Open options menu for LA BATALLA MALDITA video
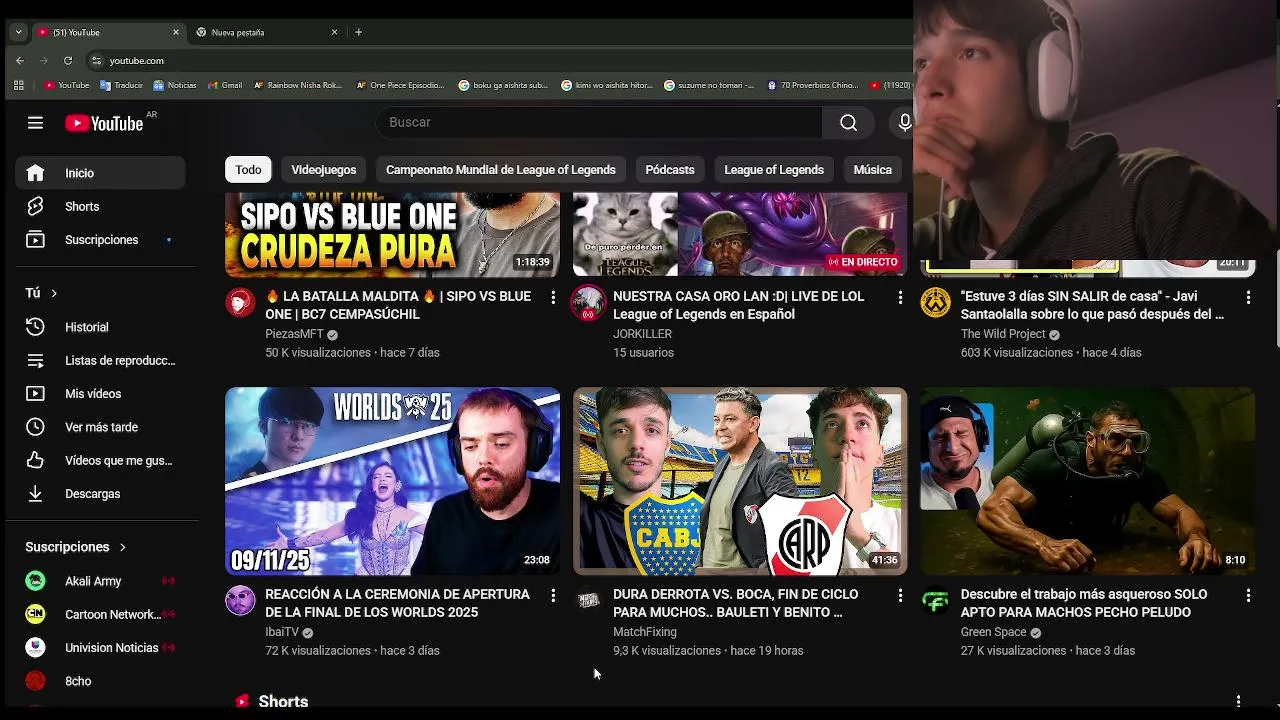Screen dimensions: 1280x720 [552, 297]
